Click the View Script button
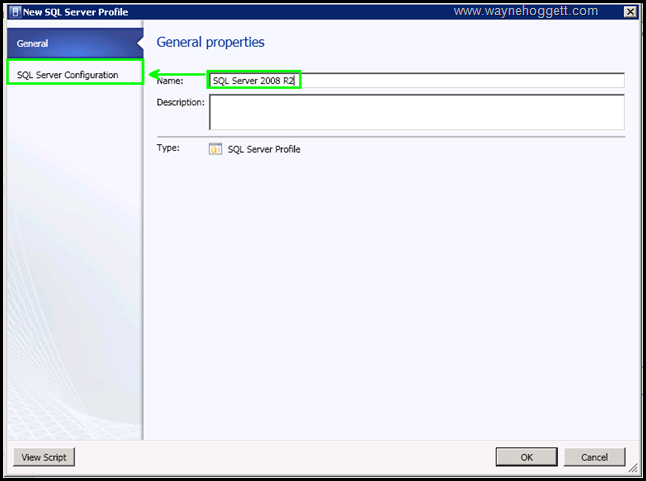646x481 pixels. (x=44, y=457)
